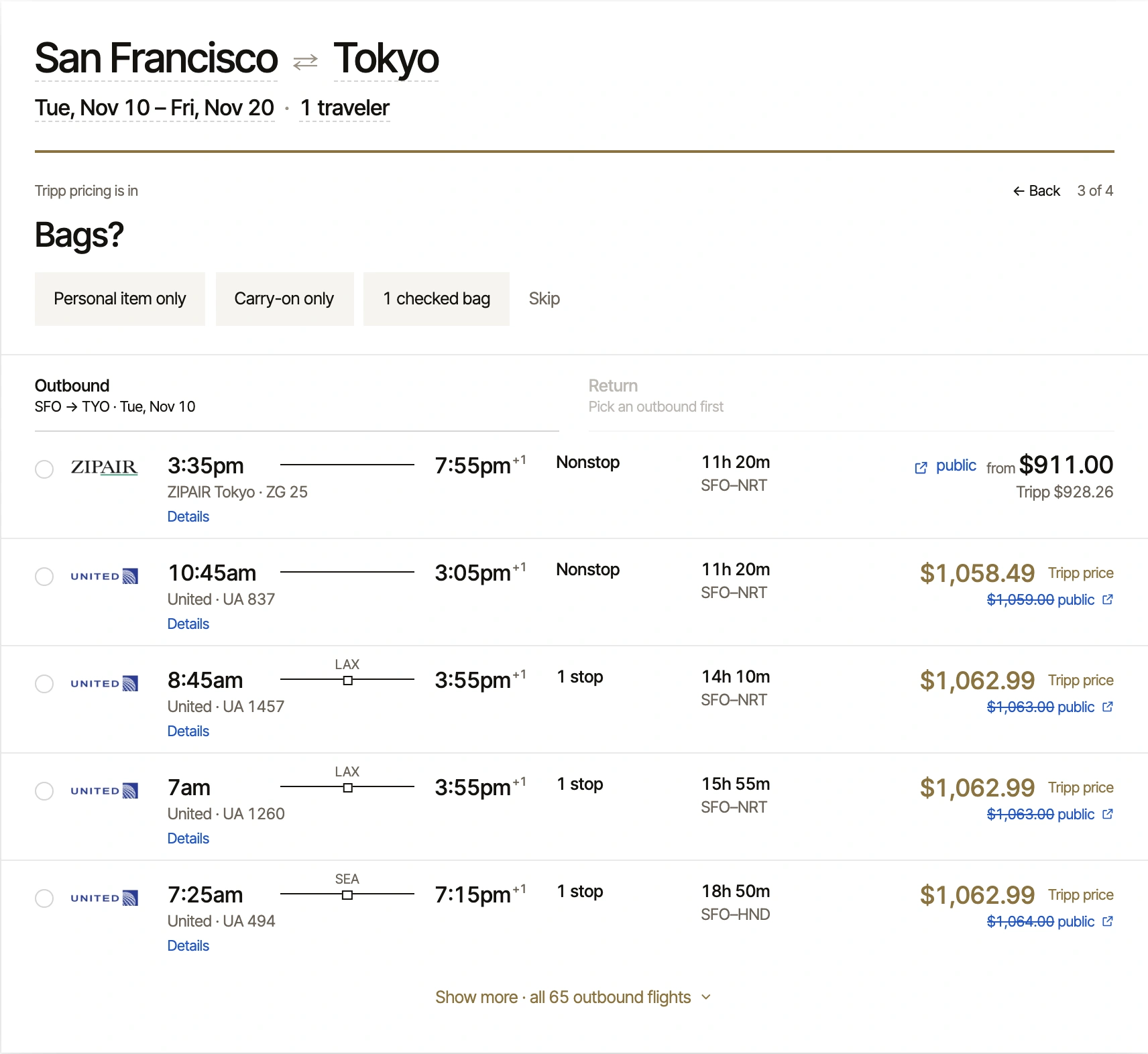Screen dimensions: 1148x1054
Task: Click LAX stop marker on UA 1457 flight line
Action: [x=347, y=681]
